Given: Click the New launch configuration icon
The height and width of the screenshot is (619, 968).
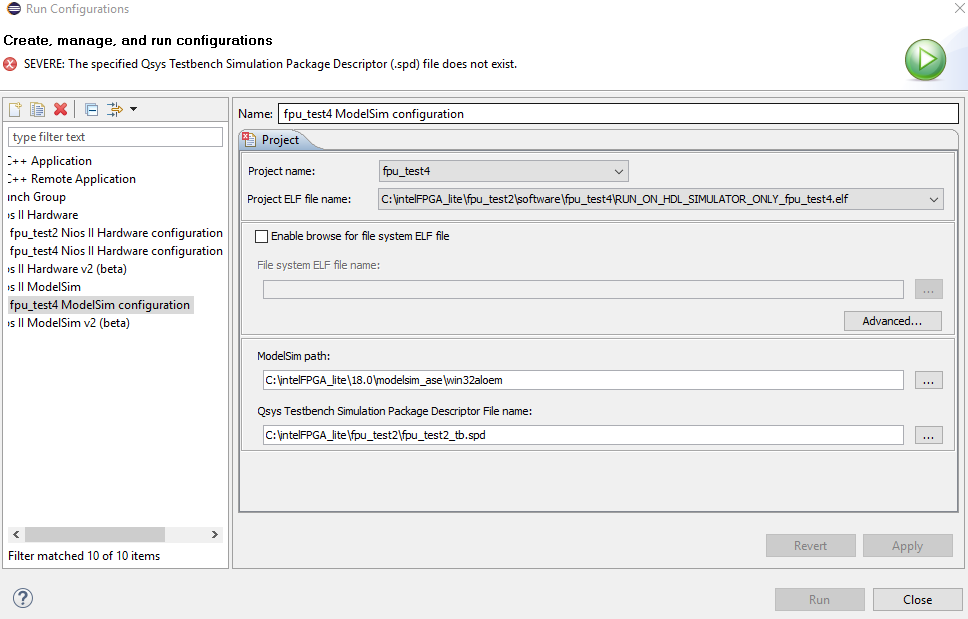Looking at the screenshot, I should point(15,109).
